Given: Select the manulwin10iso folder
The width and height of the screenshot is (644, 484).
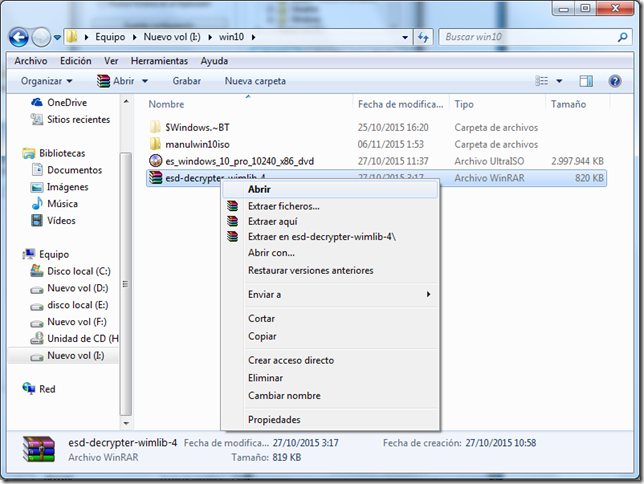Looking at the screenshot, I should (197, 144).
